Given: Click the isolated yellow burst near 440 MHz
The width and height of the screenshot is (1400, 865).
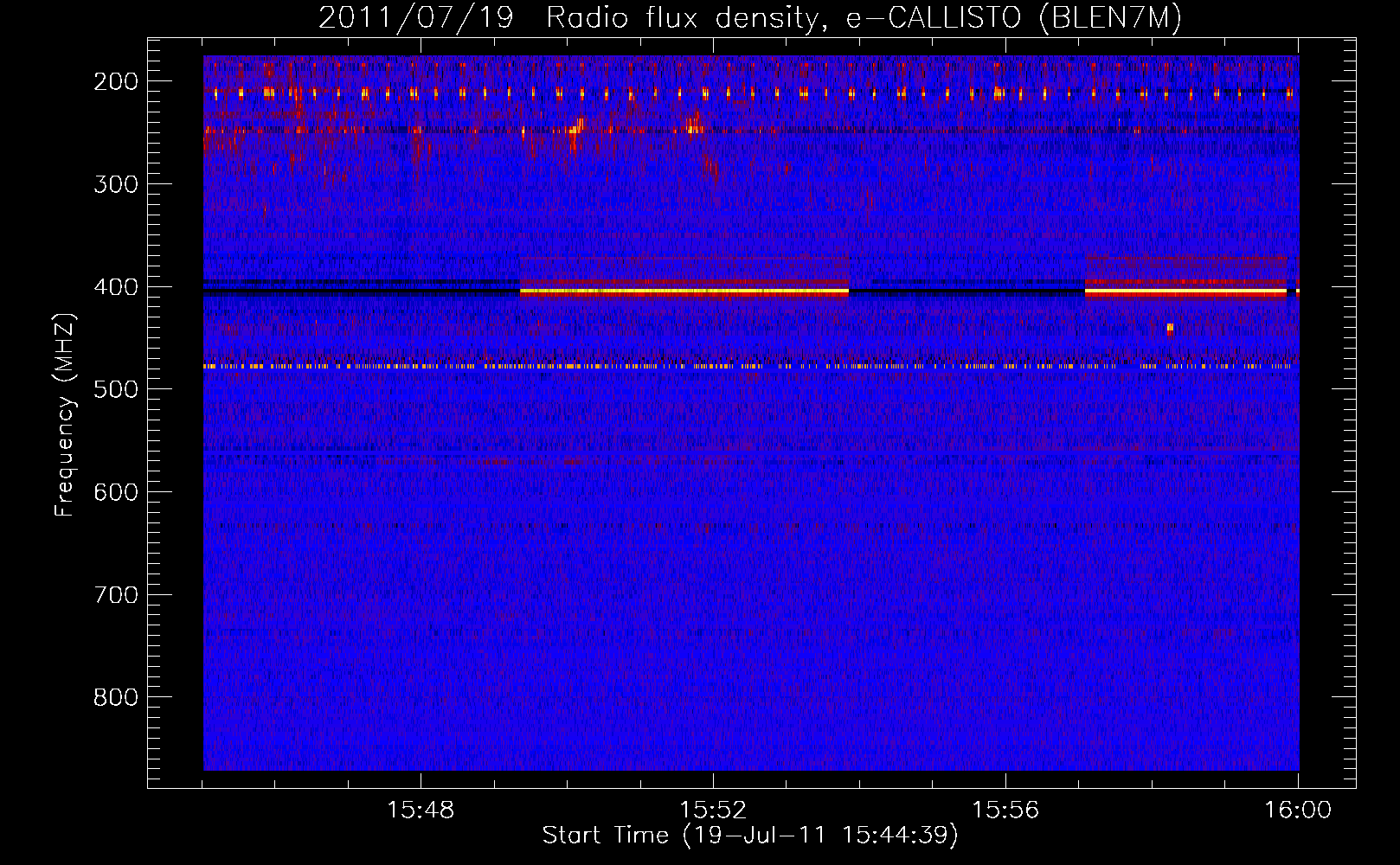Looking at the screenshot, I should pyautogui.click(x=1170, y=329).
